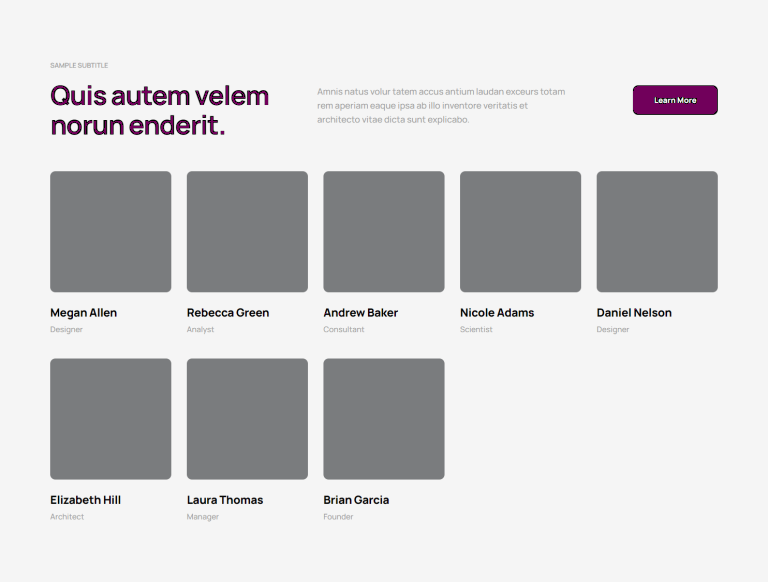Select the name Andrew Baker
Image resolution: width=768 pixels, height=582 pixels.
360,313
